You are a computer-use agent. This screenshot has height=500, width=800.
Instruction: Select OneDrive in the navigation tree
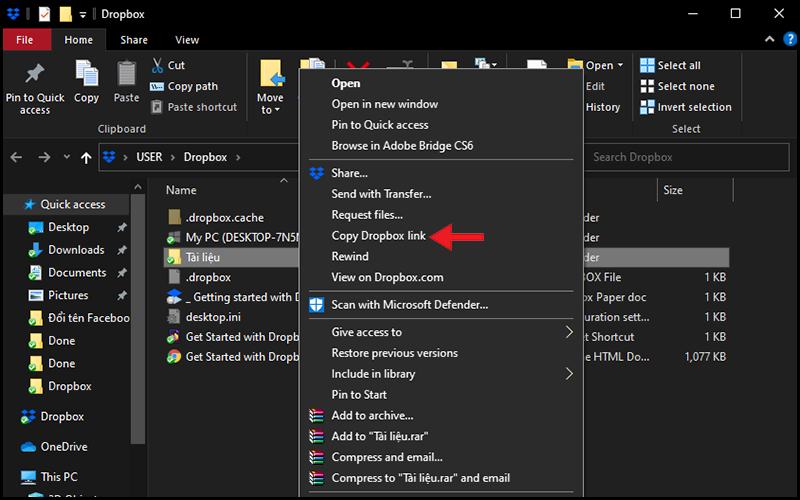(x=63, y=447)
